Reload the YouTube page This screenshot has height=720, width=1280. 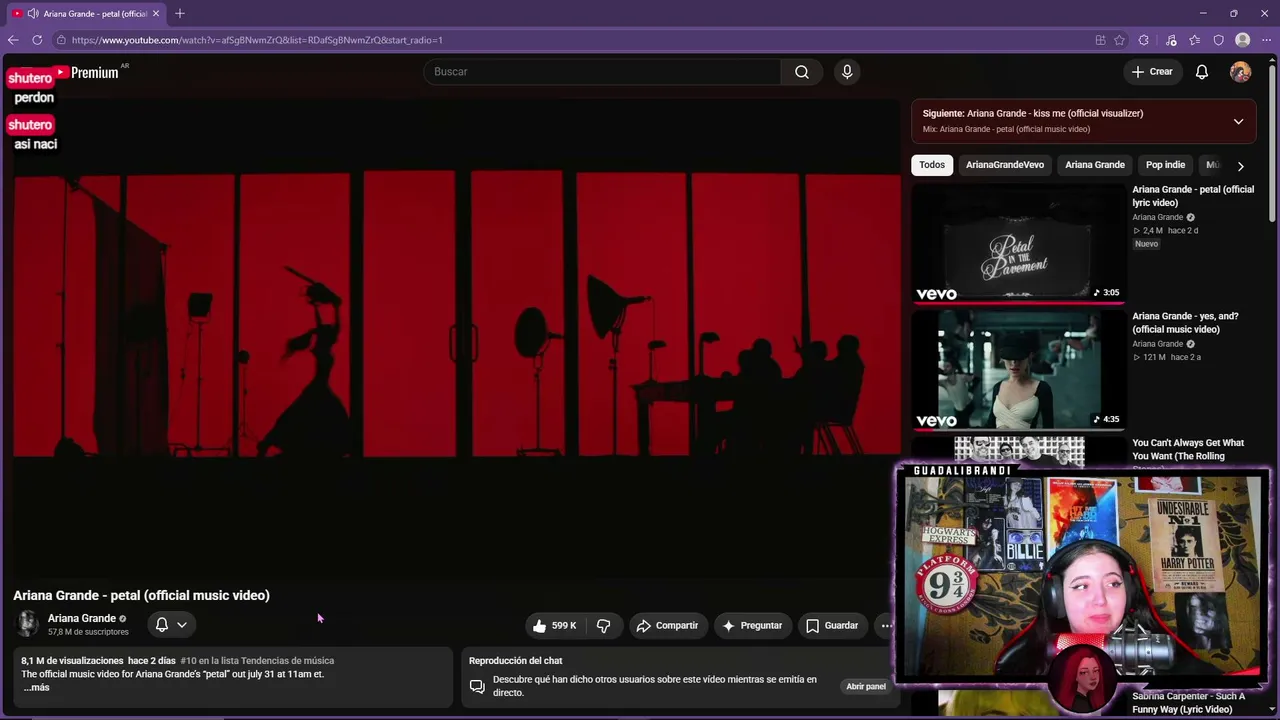pos(37,40)
